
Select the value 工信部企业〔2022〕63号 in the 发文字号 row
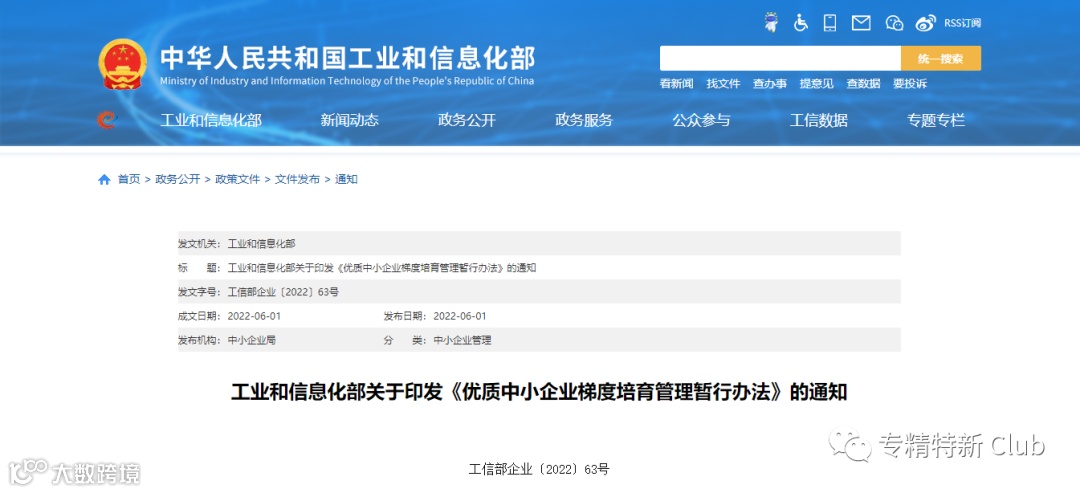click(283, 292)
